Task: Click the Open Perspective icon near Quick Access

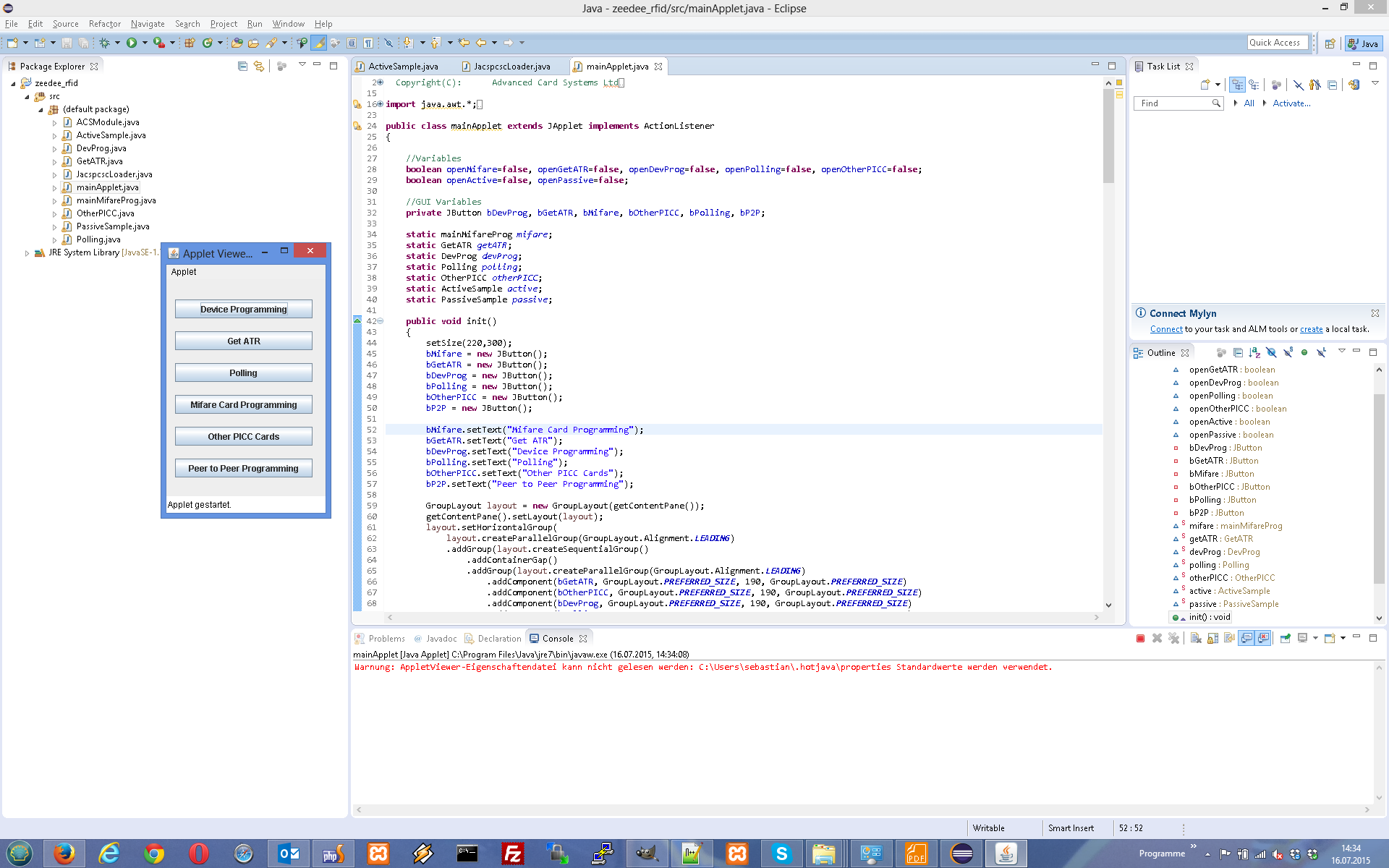Action: [x=1330, y=43]
